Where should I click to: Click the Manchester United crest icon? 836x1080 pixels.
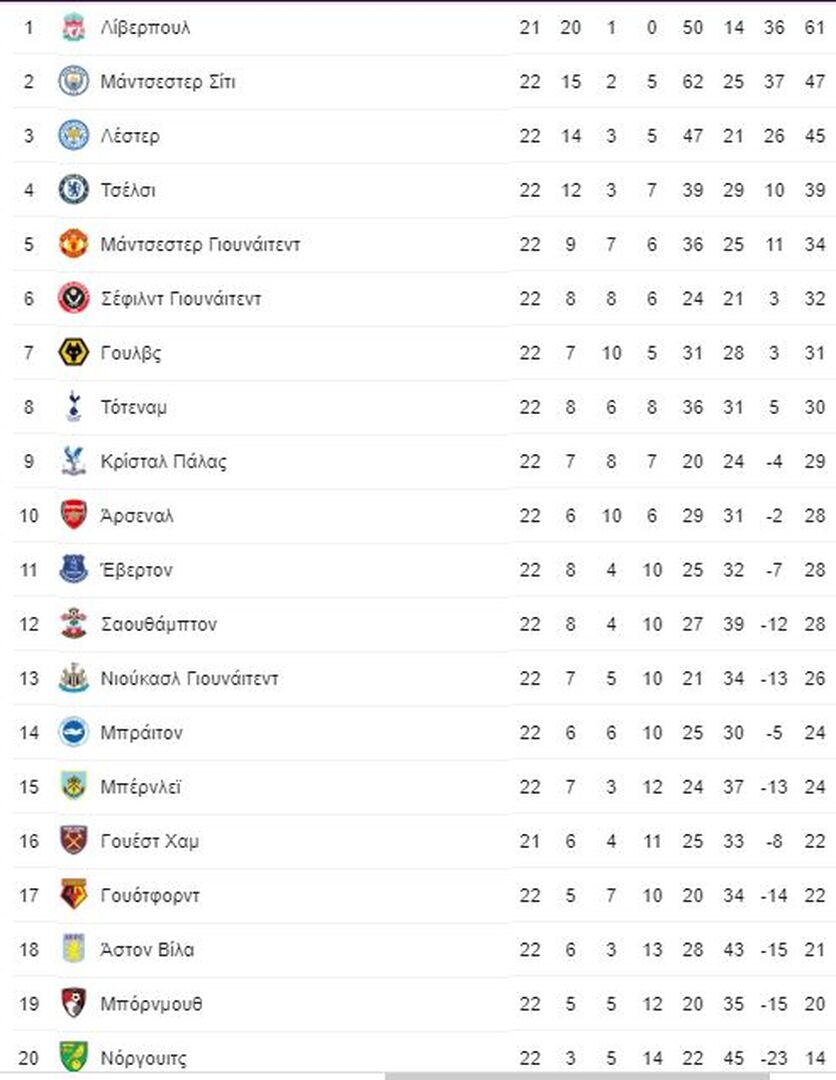click(74, 244)
